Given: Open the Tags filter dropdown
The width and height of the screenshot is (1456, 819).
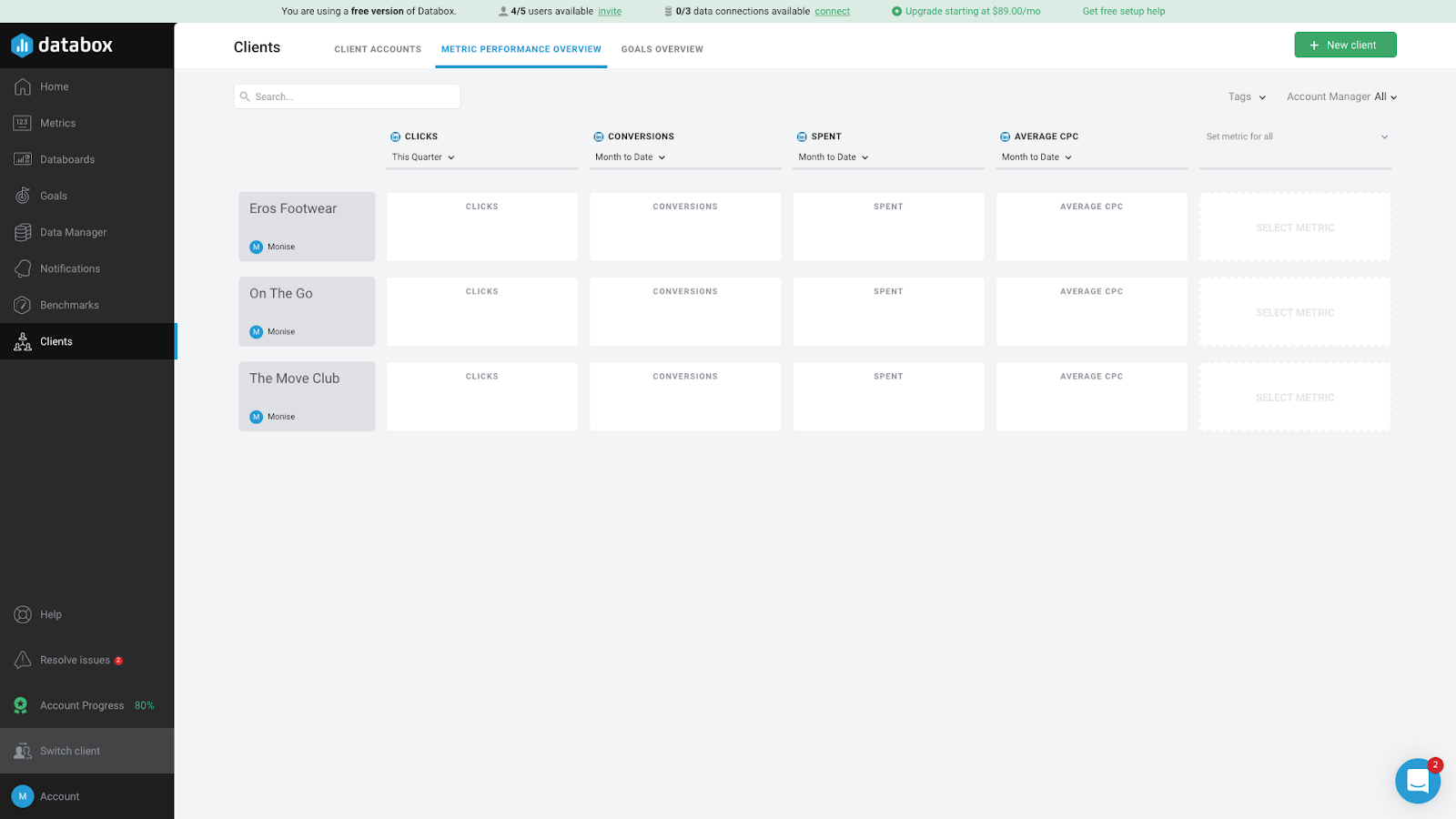Looking at the screenshot, I should click(x=1247, y=96).
